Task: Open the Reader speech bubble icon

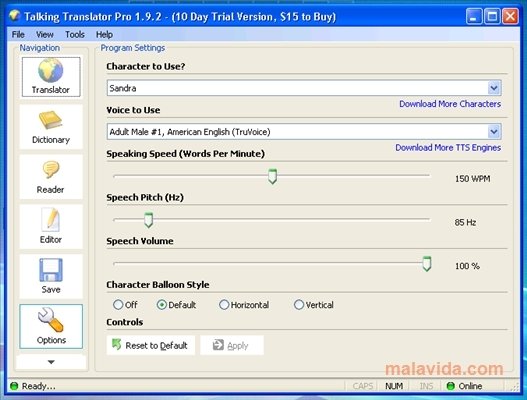Action: tap(51, 170)
